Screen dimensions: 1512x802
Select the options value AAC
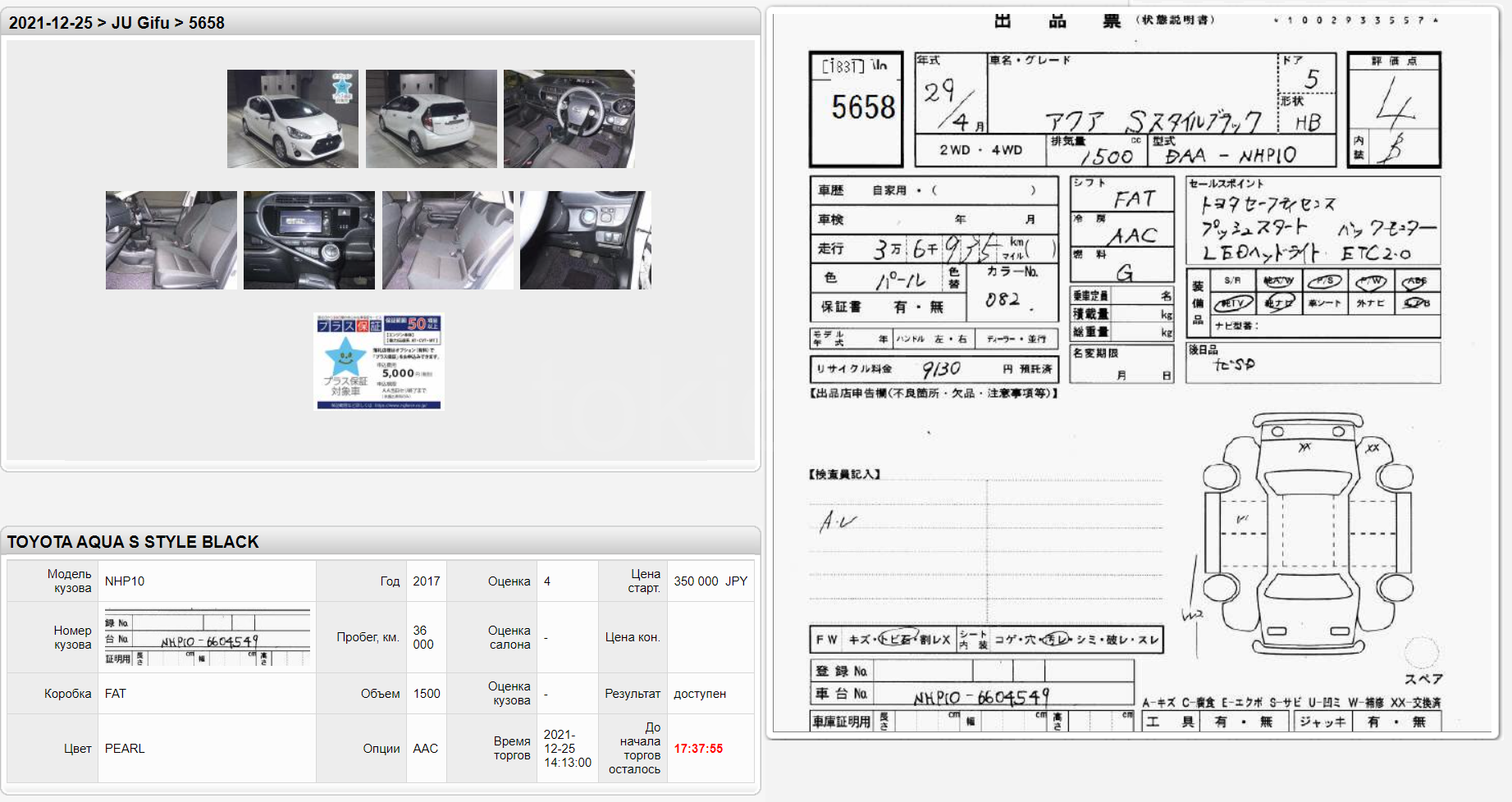point(426,749)
